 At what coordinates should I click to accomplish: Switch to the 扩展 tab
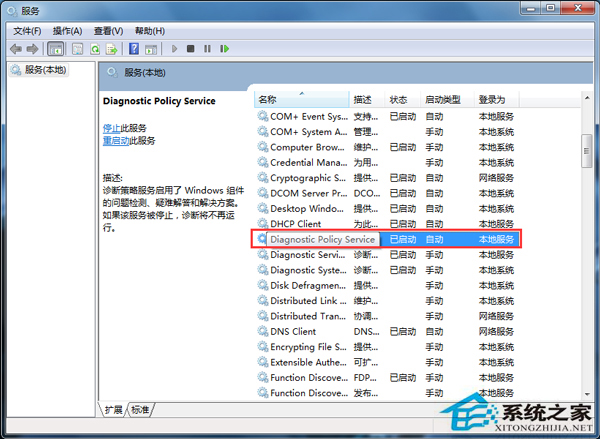point(113,410)
